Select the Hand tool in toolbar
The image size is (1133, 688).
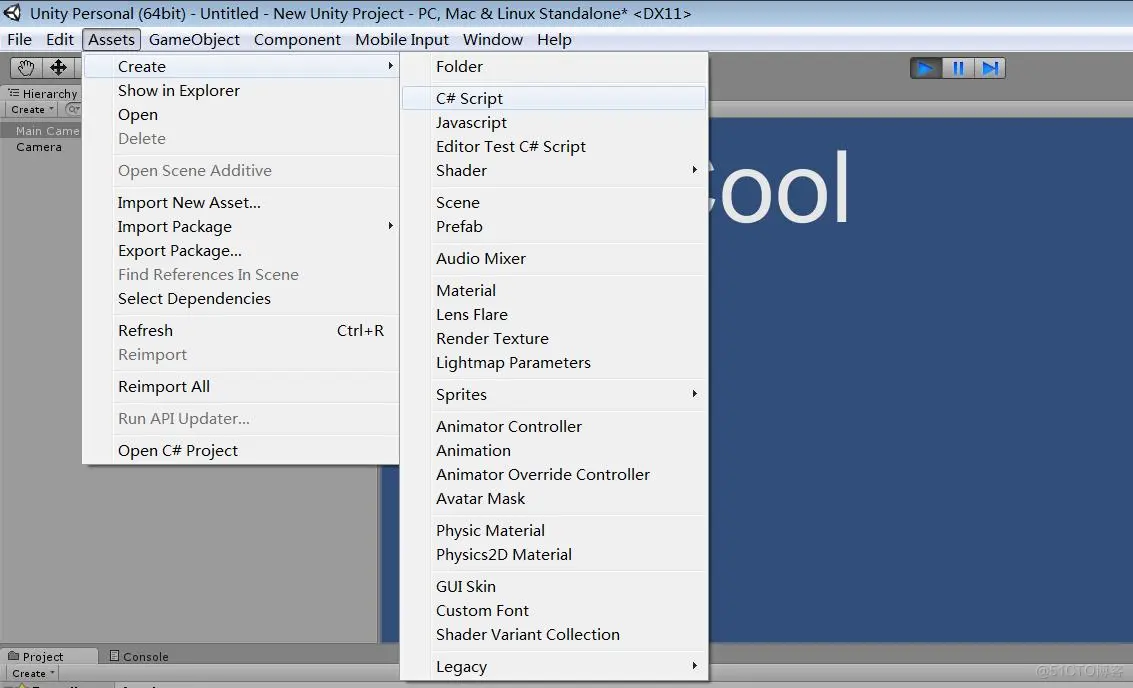pyautogui.click(x=26, y=68)
